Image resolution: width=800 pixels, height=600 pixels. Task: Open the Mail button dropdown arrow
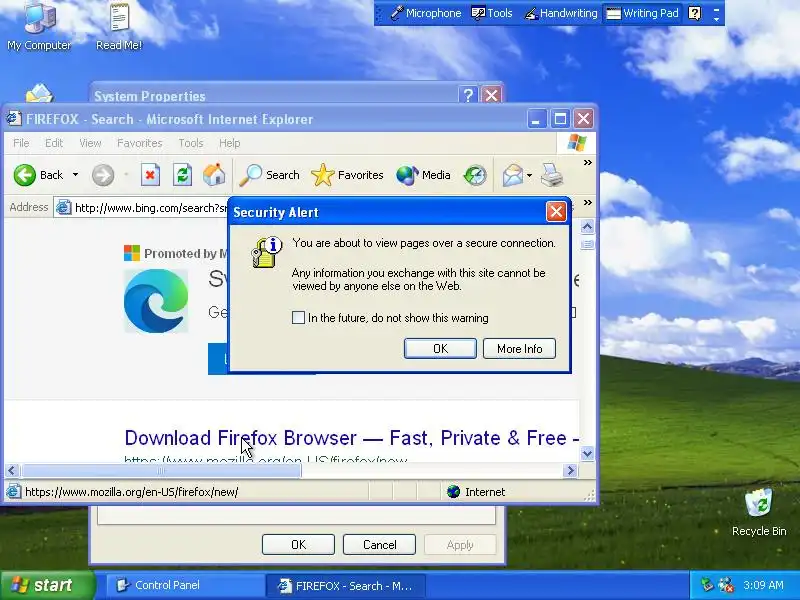pos(530,176)
